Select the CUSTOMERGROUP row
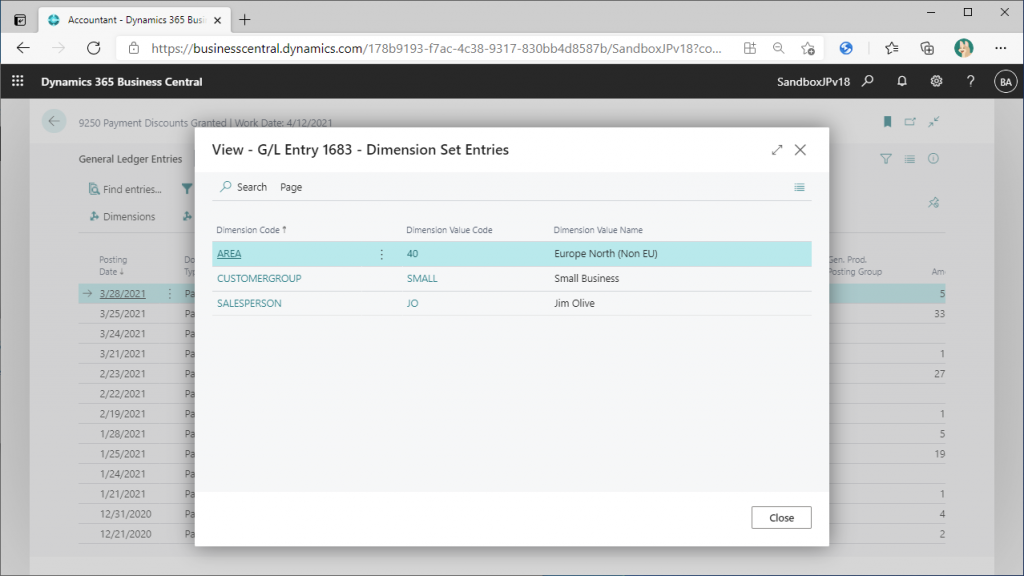 pos(259,279)
